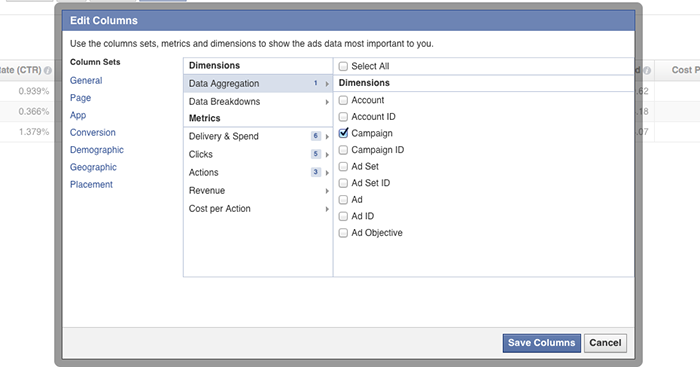Enable the Ad Objective checkbox

click(x=343, y=233)
